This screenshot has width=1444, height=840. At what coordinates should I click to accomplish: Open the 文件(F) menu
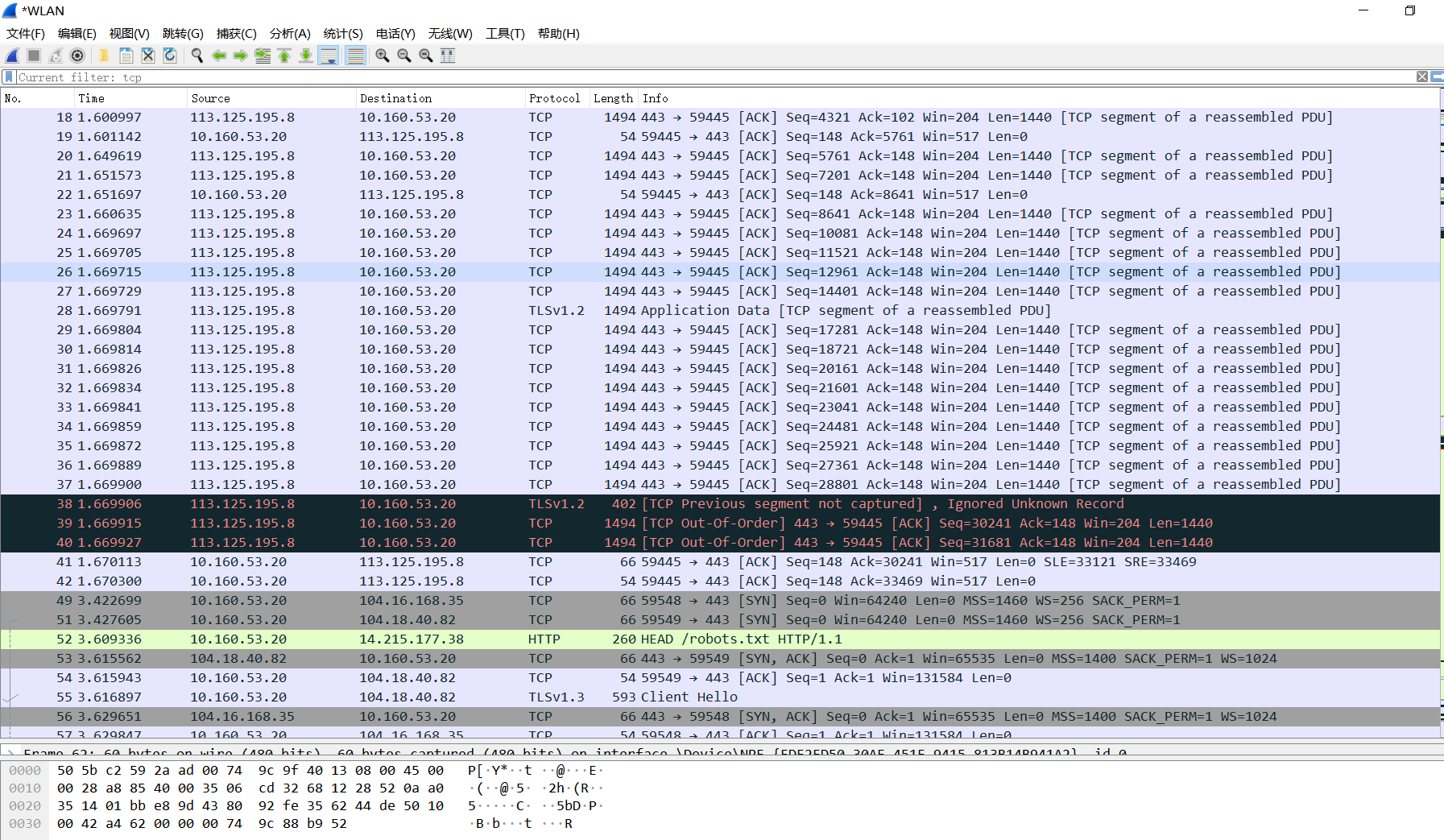[x=26, y=33]
